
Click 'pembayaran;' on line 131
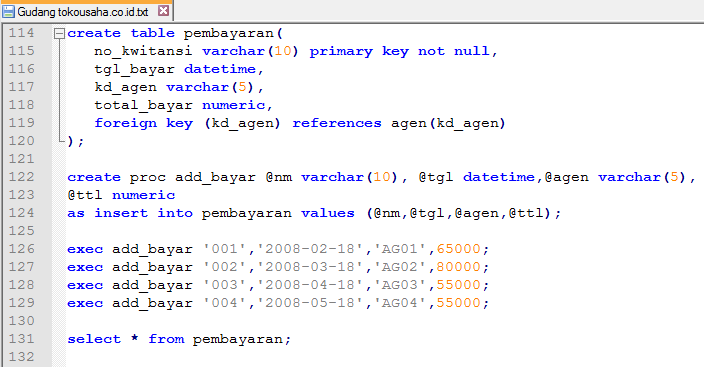pos(242,340)
